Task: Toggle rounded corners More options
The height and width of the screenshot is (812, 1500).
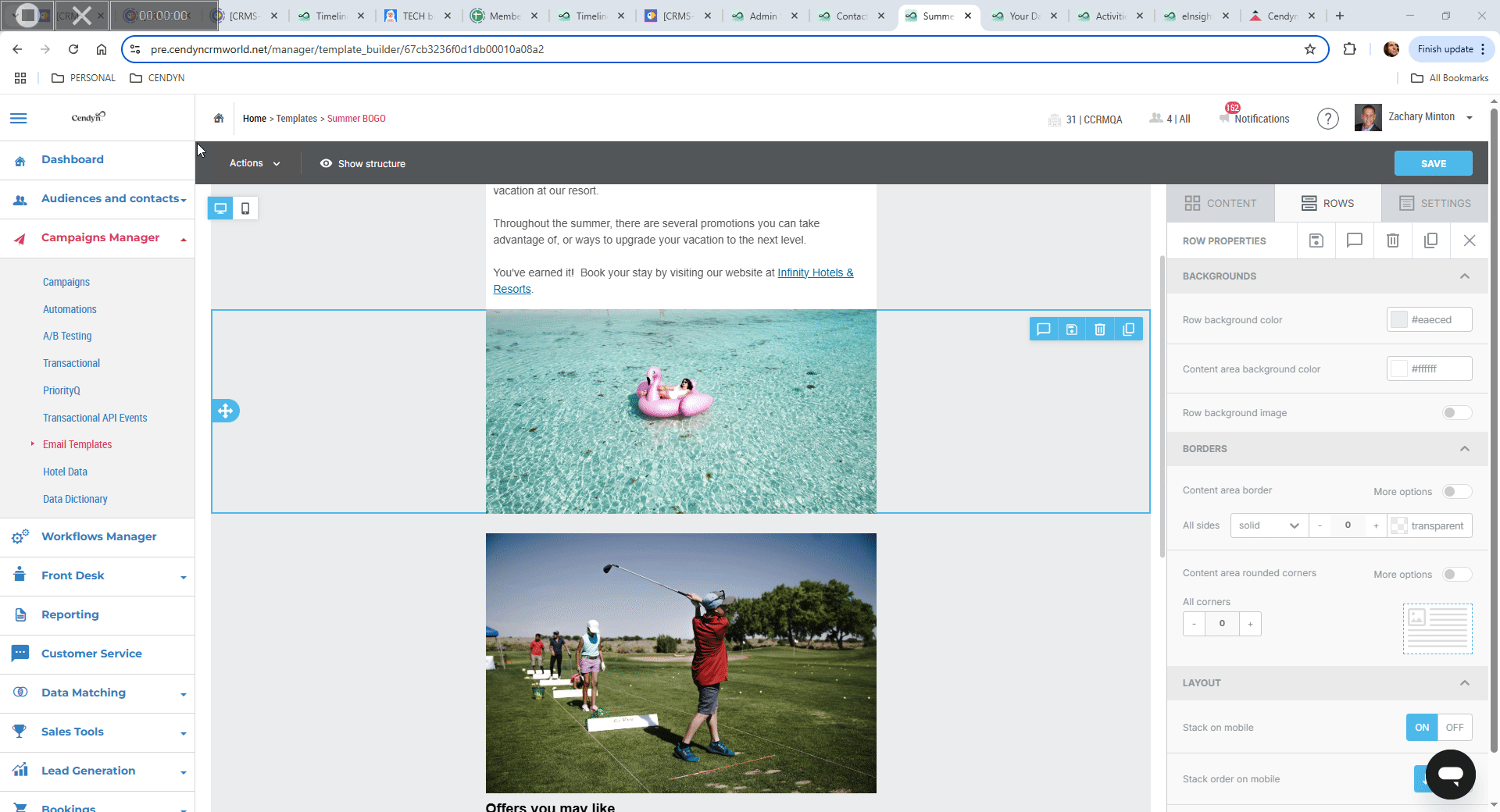Action: coord(1457,574)
